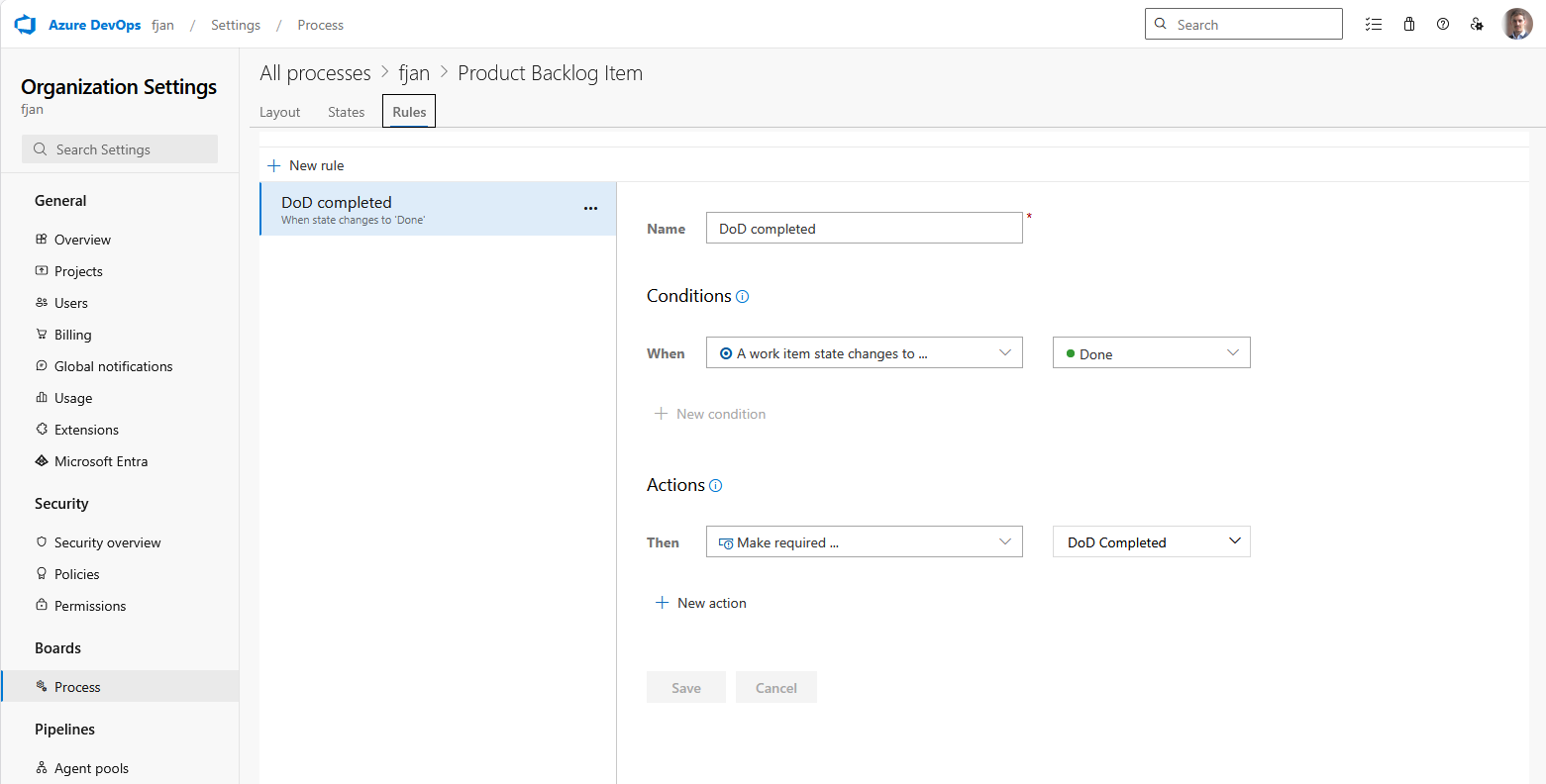
Task: Add a New rule
Action: pos(304,165)
